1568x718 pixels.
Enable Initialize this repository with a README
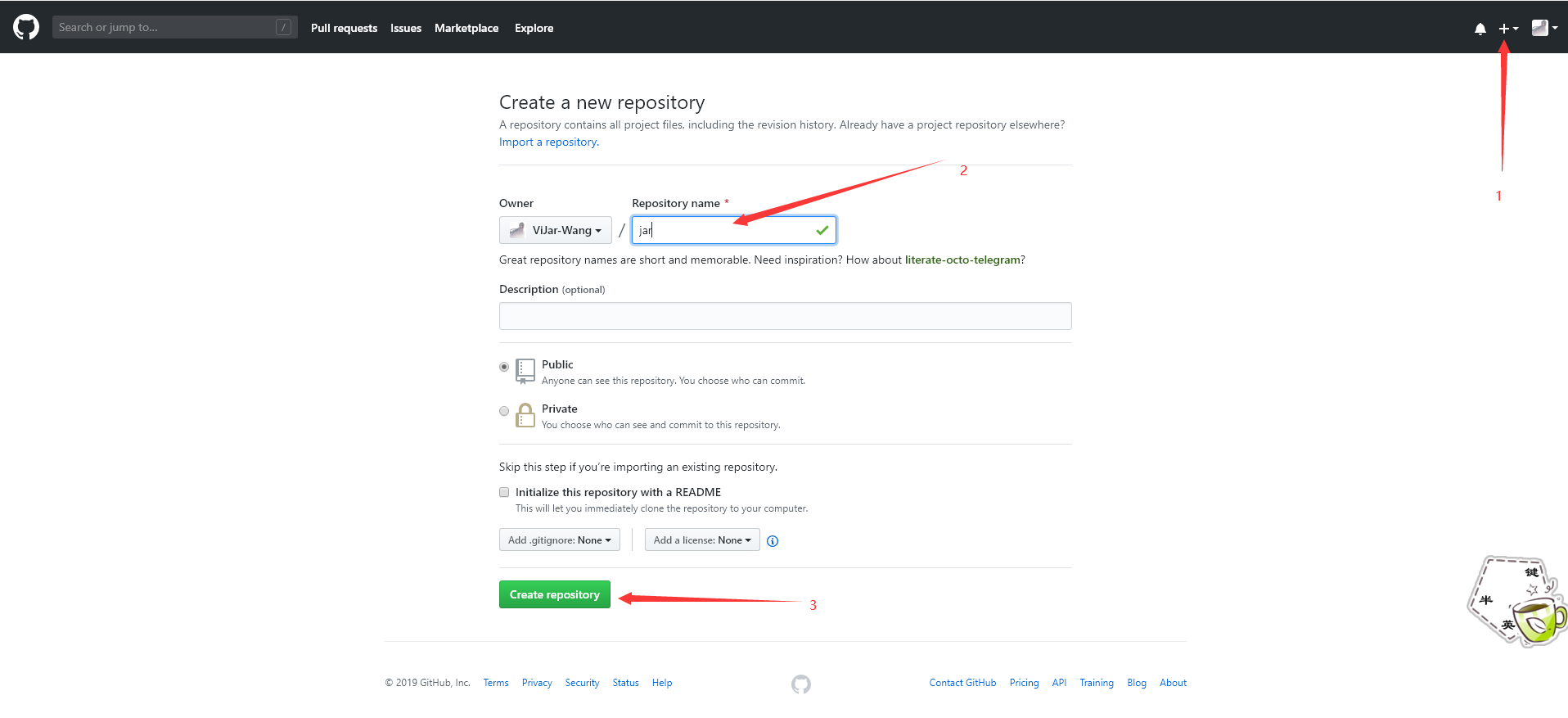tap(504, 492)
